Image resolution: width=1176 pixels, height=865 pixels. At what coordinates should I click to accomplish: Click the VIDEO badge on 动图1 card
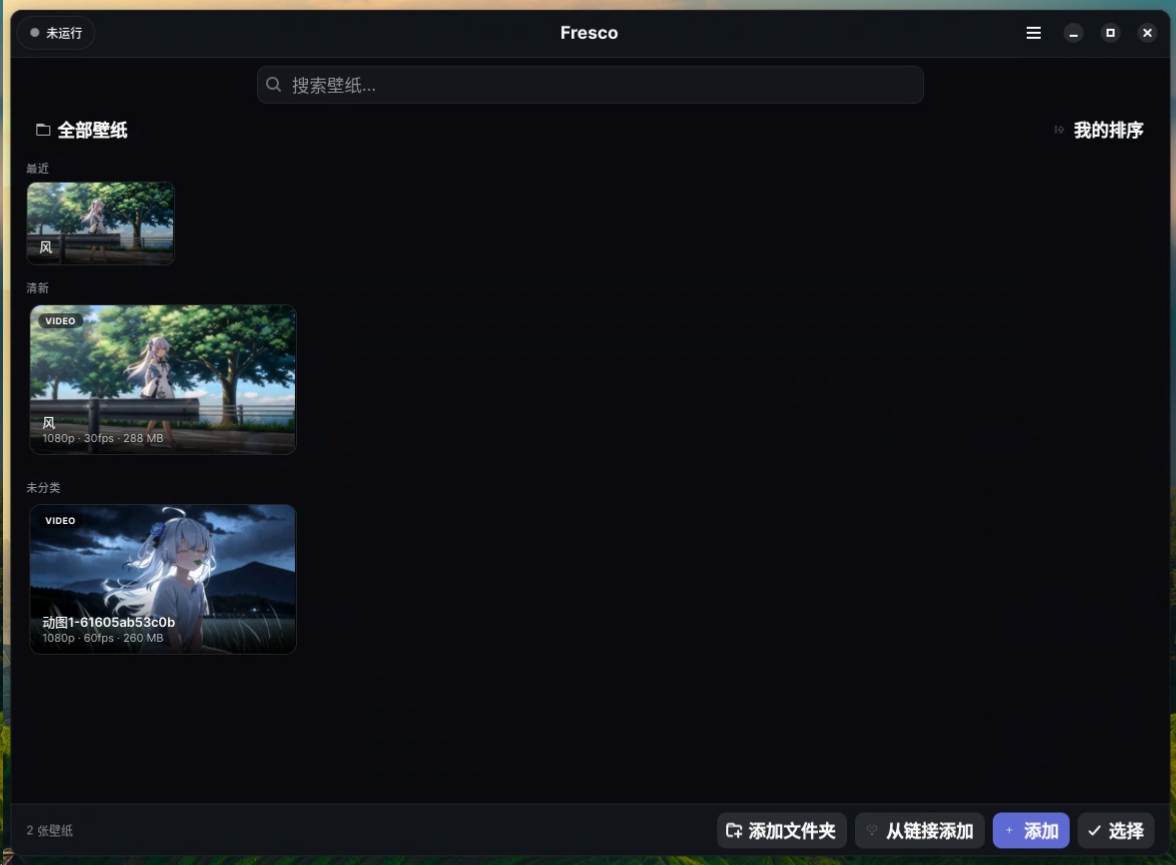[60, 521]
